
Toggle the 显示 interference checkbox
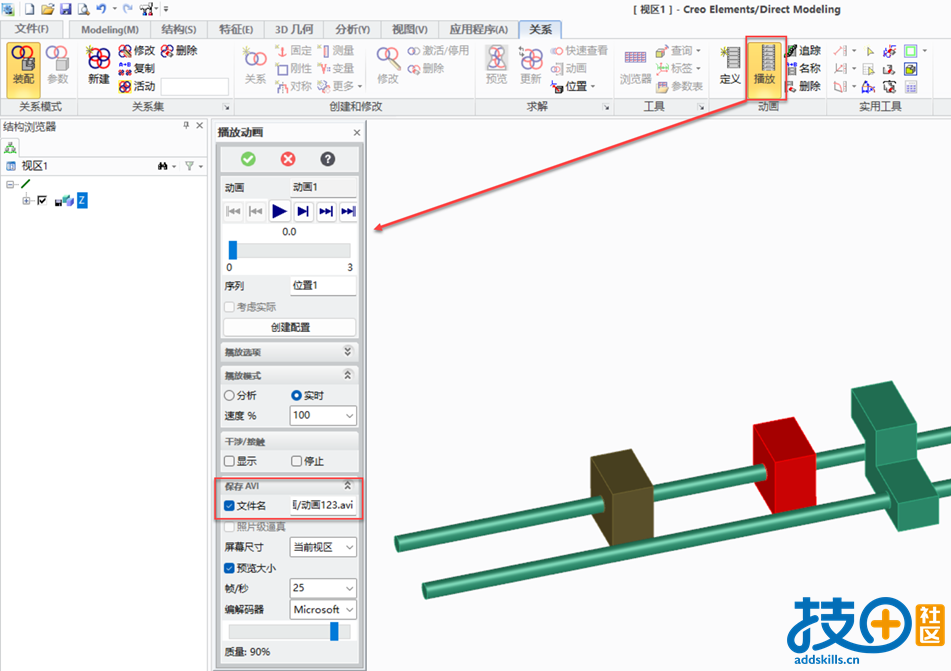229,461
